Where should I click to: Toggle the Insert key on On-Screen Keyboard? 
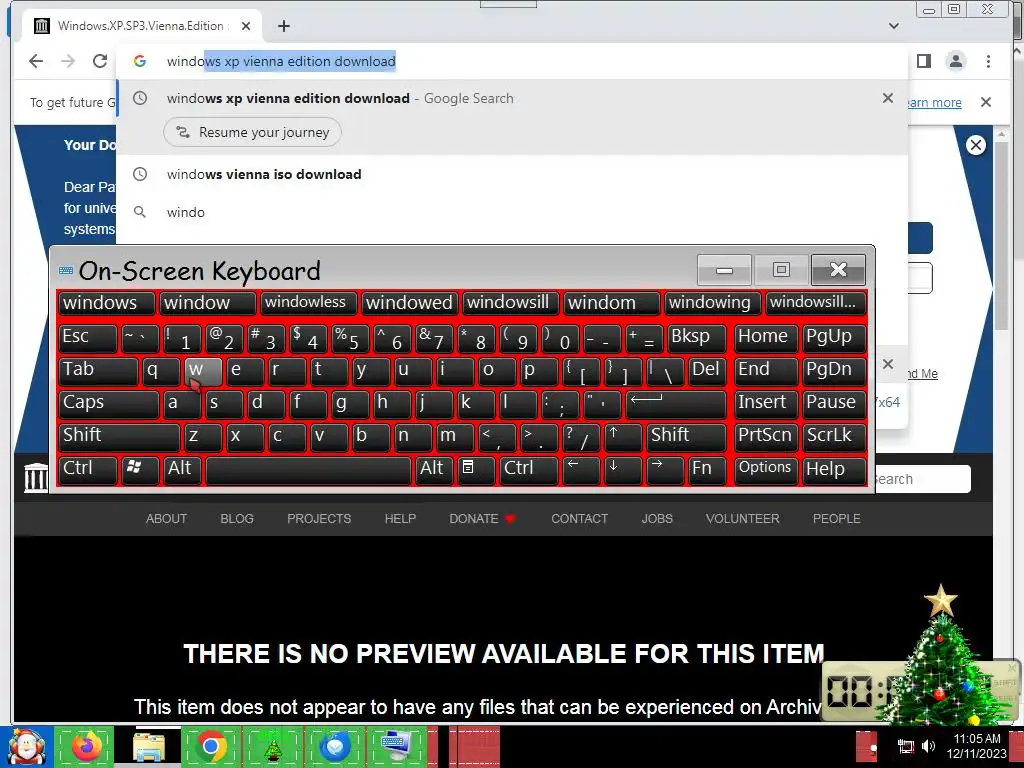(765, 404)
